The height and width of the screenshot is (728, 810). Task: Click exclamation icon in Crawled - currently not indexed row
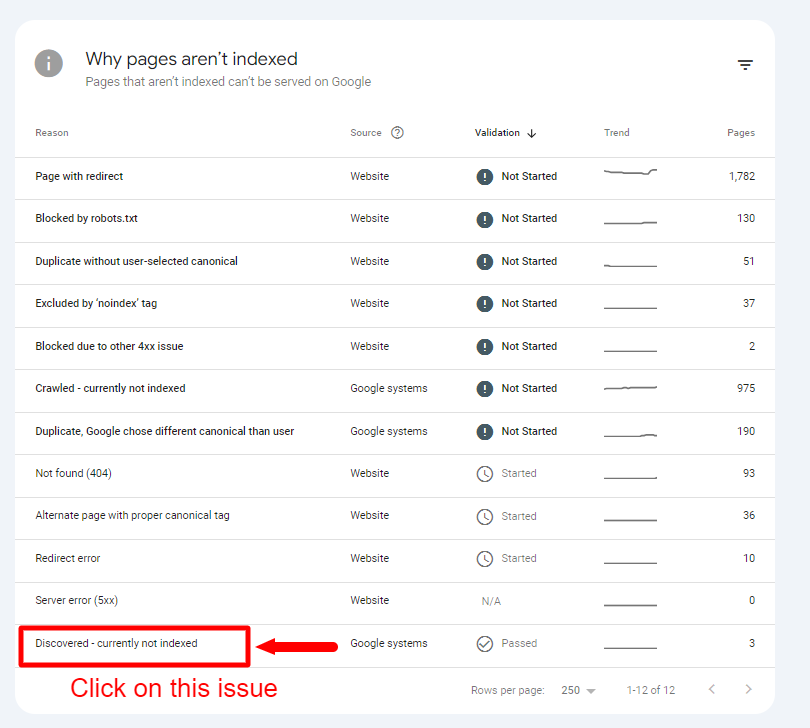click(485, 389)
